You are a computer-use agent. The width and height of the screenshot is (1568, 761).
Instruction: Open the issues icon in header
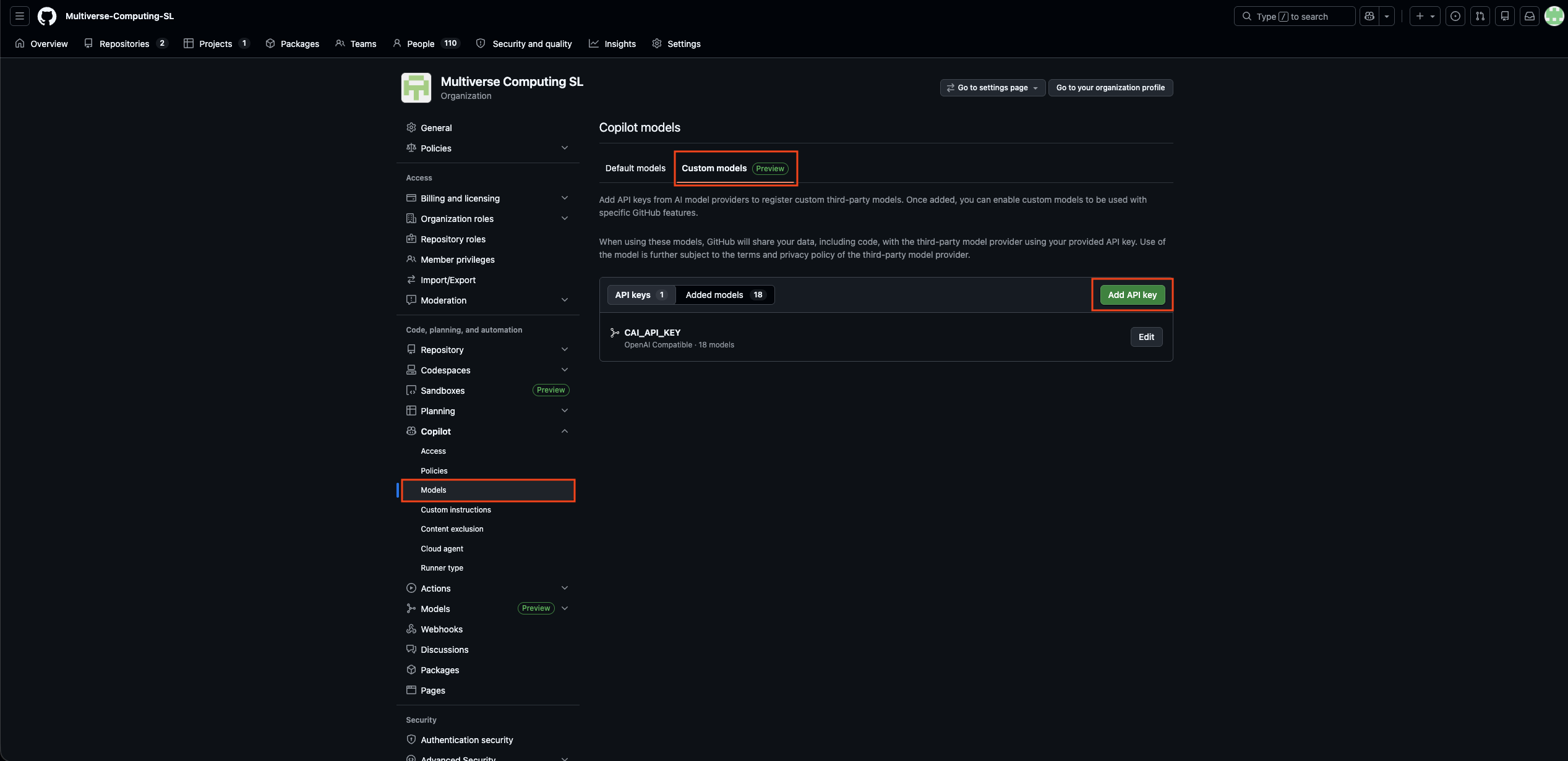click(x=1455, y=16)
